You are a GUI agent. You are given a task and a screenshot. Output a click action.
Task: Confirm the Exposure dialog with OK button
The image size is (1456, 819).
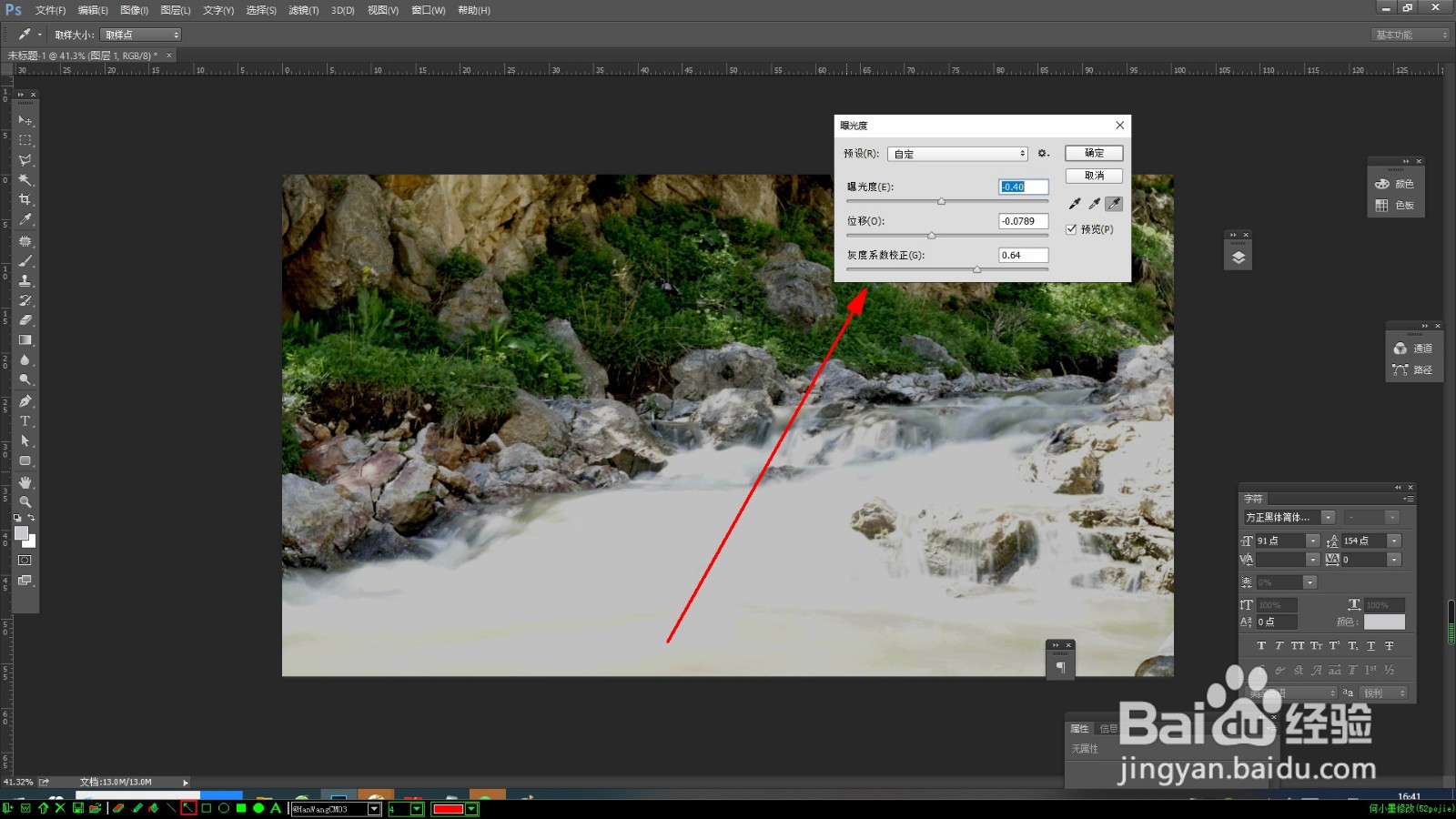pyautogui.click(x=1094, y=153)
